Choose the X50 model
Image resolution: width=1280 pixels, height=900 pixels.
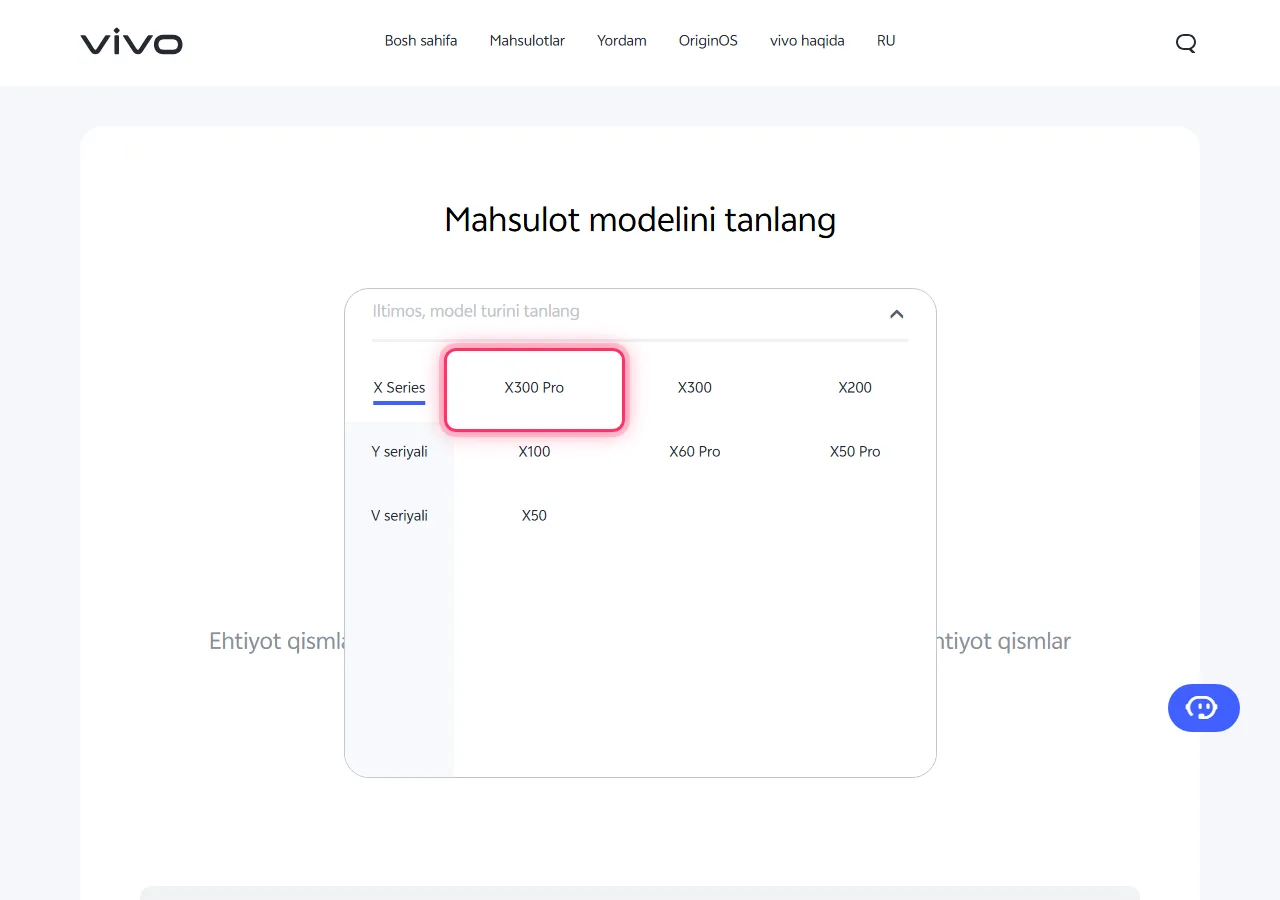534,516
